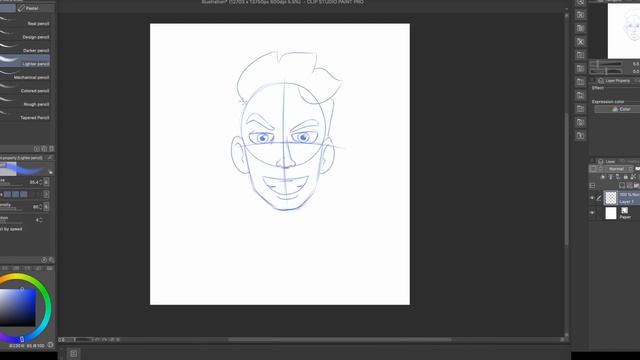Open brush size dynamics button

pos(47,182)
